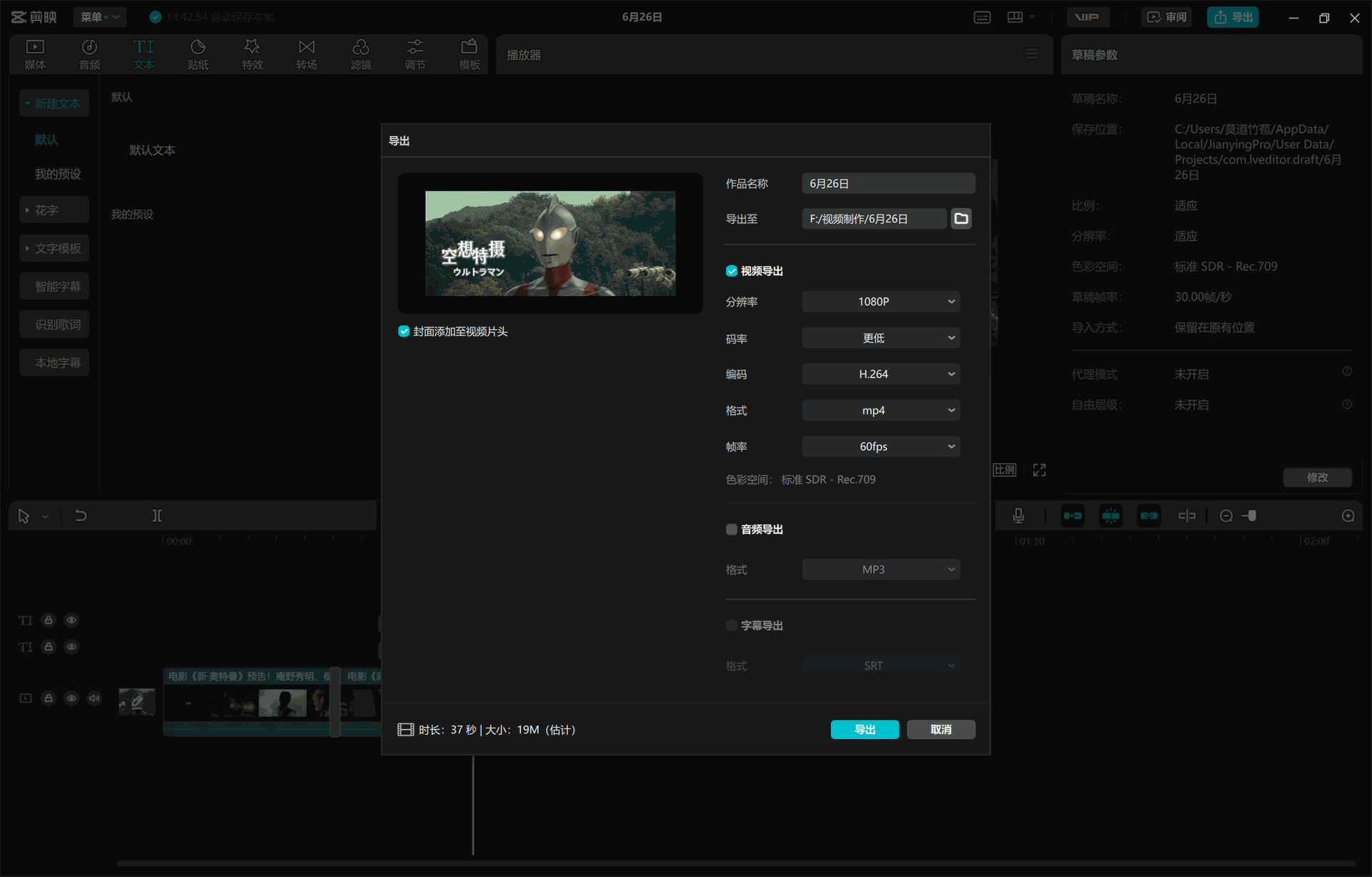Select 本地字幕 in sidebar
Screen dimensions: 1372x877
tap(54, 363)
